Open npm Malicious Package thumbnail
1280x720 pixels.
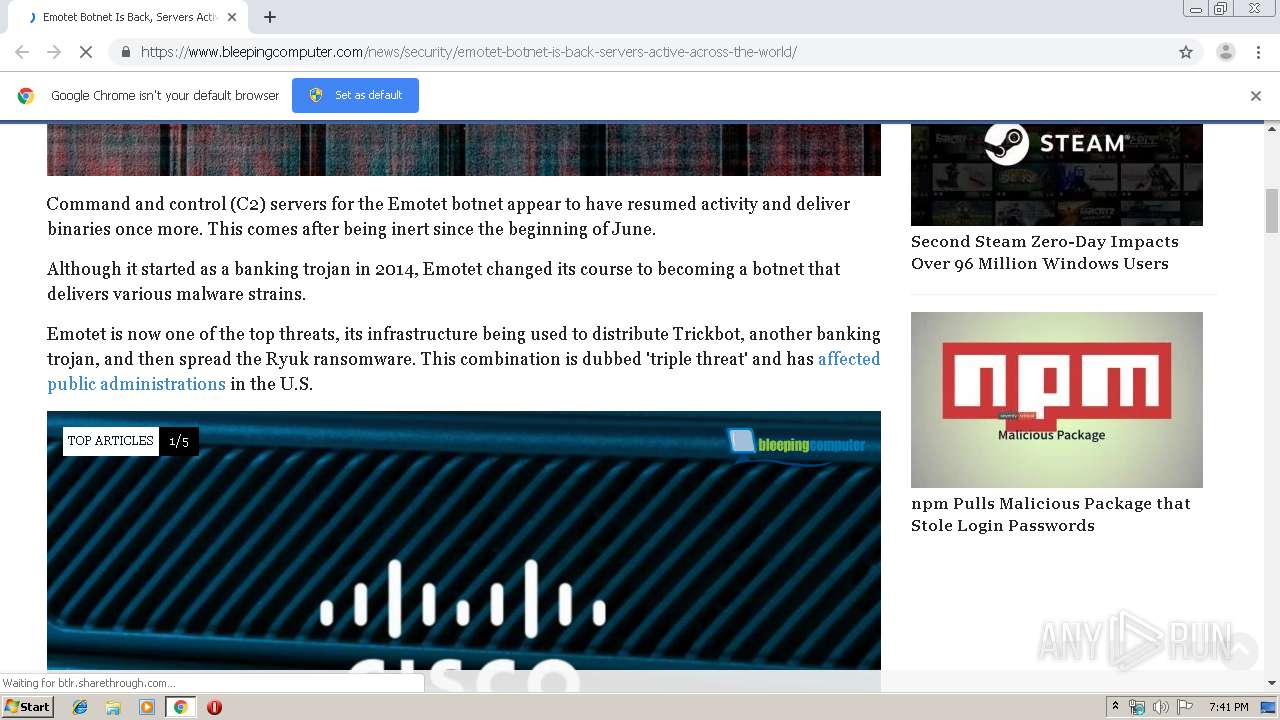pos(1057,400)
